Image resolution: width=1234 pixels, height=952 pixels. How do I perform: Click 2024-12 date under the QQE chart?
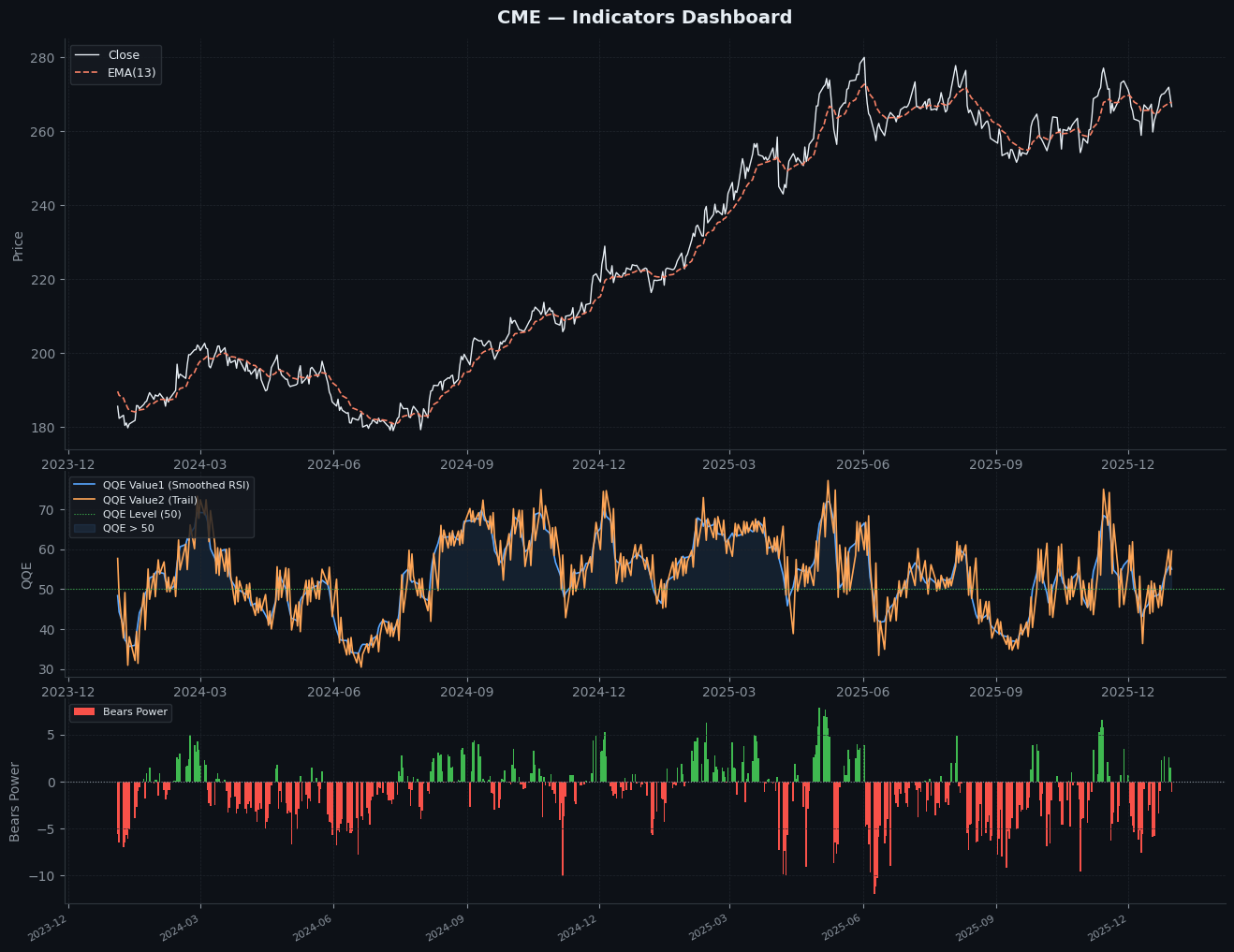598,692
